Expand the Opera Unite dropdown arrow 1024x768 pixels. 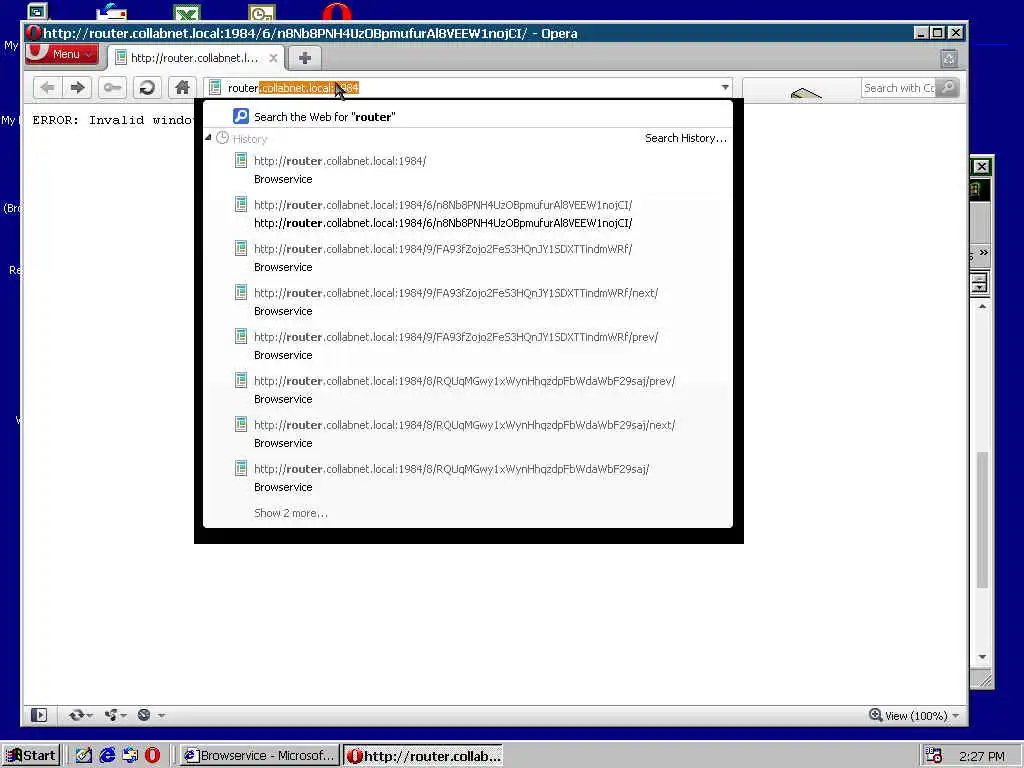point(123,716)
